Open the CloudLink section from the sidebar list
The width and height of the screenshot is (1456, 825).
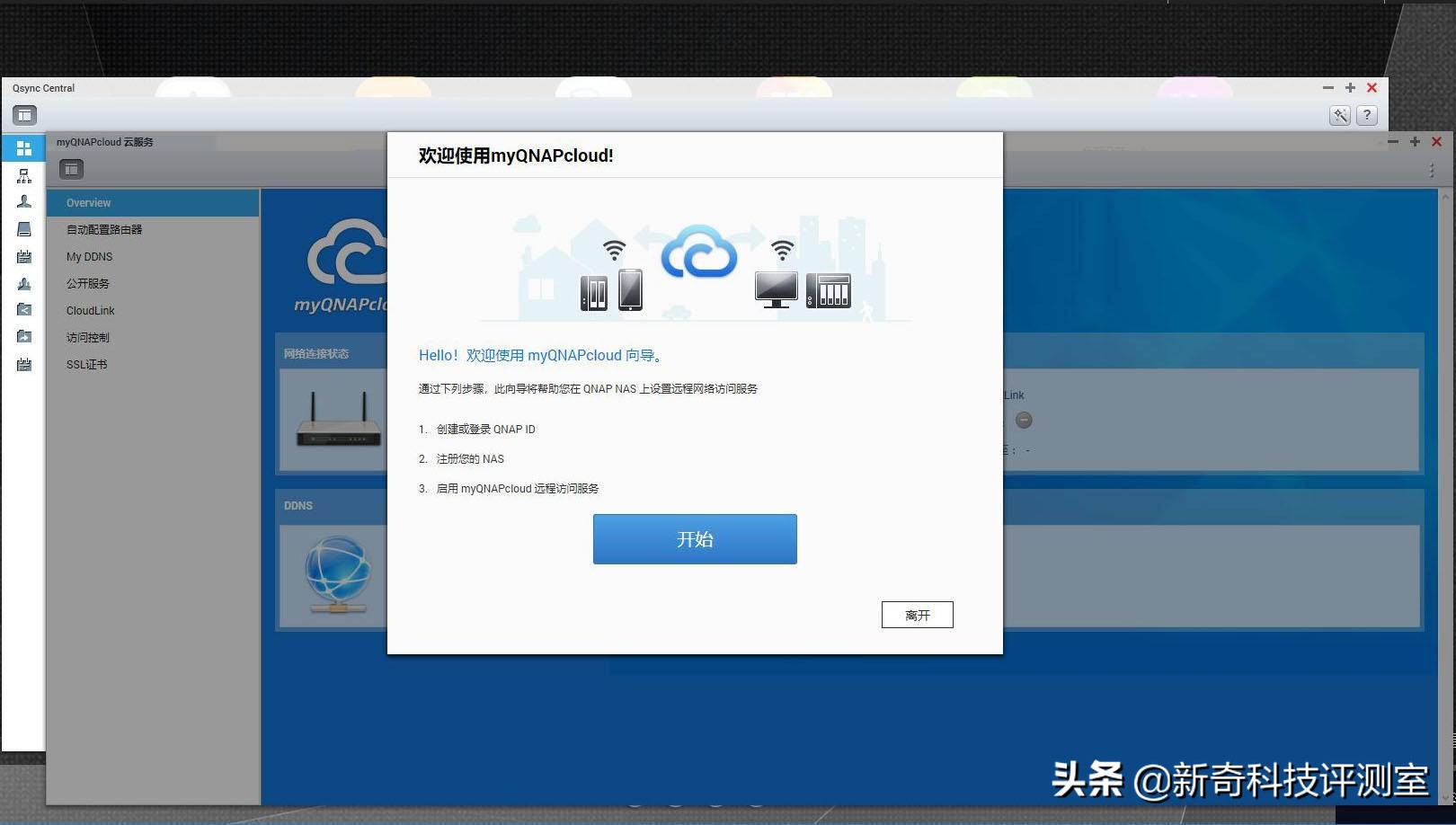tap(90, 310)
